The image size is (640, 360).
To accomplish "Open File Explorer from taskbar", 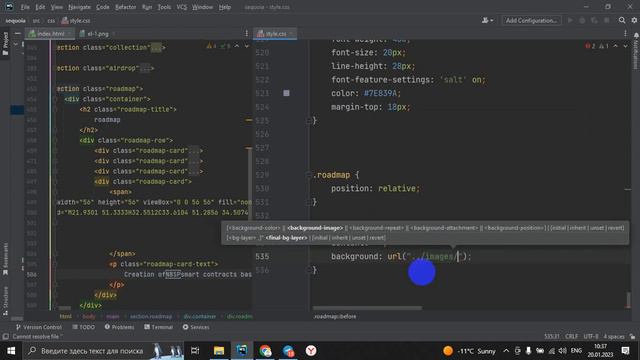I will (x=219, y=351).
